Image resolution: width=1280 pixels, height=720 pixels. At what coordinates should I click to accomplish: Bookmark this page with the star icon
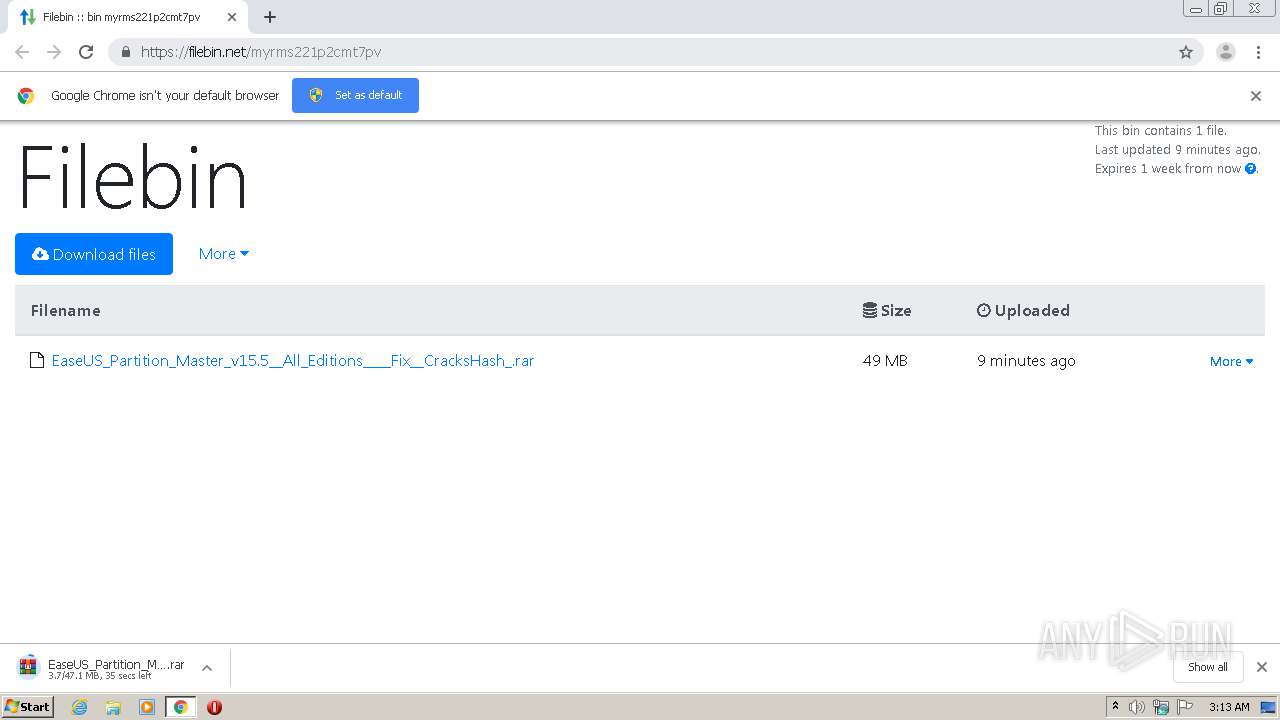tap(1186, 52)
